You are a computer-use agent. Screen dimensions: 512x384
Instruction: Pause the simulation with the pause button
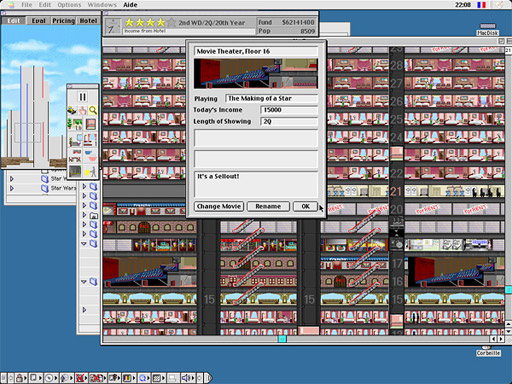pyautogui.click(x=82, y=97)
